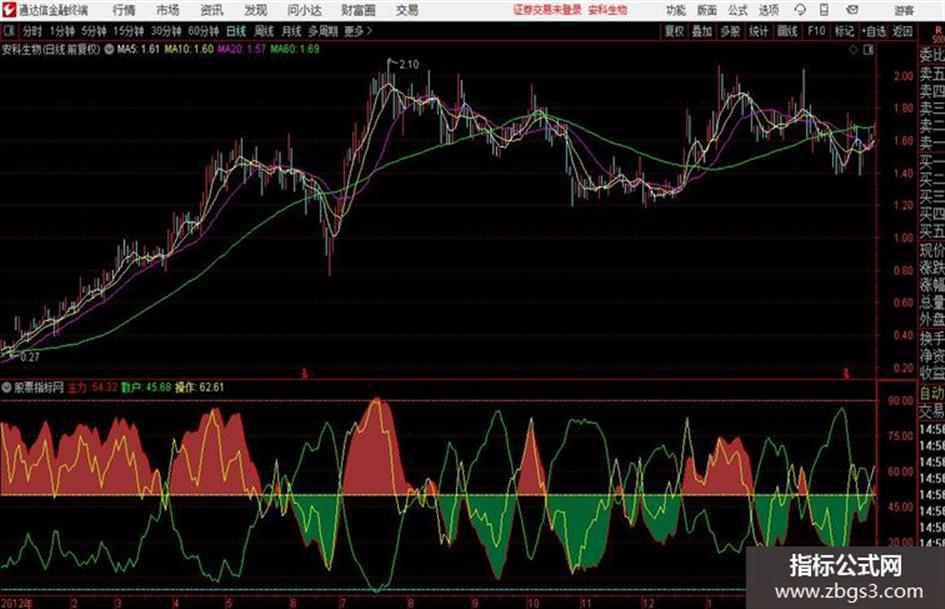The width and height of the screenshot is (945, 609).
Task: Click the 2.10 high price marker
Action: point(409,64)
